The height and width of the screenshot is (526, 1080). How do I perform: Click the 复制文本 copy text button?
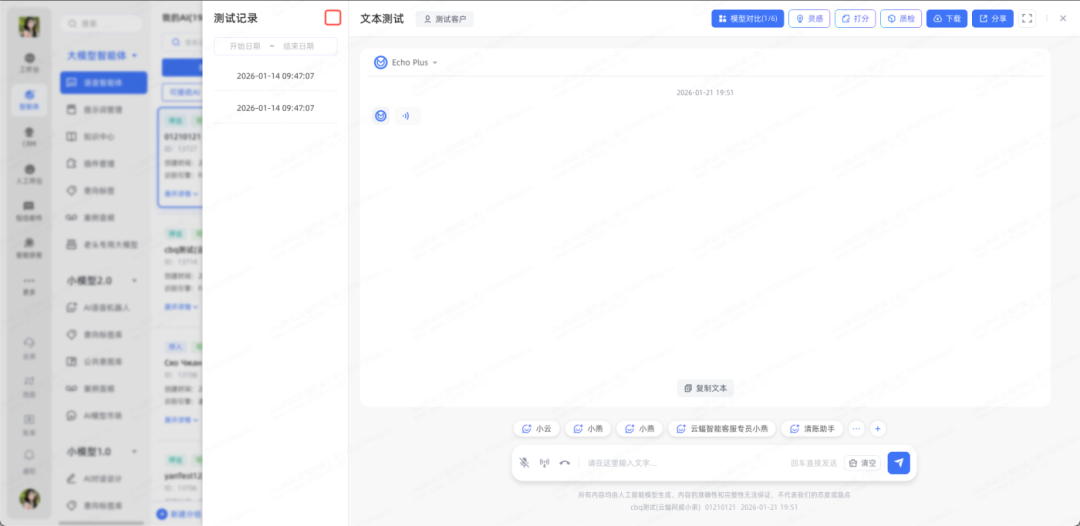(705, 388)
